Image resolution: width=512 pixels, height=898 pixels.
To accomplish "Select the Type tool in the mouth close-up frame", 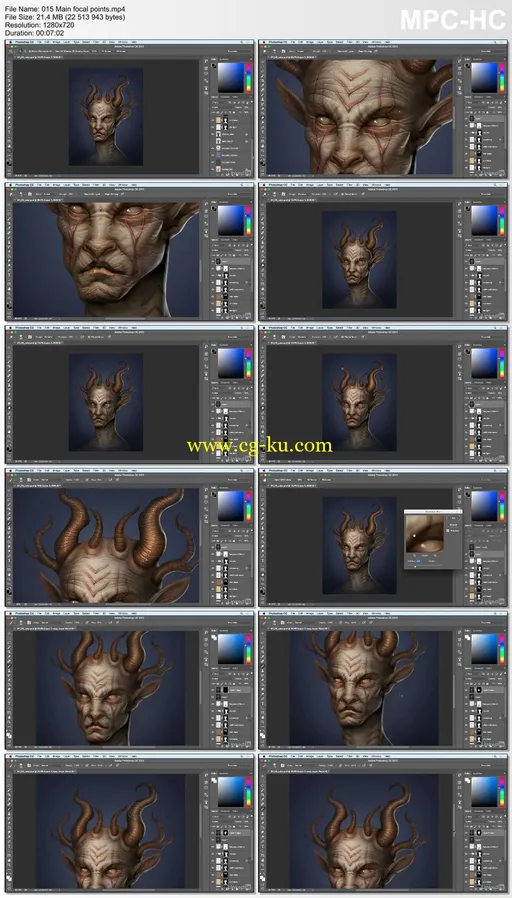I will [x=9, y=275].
